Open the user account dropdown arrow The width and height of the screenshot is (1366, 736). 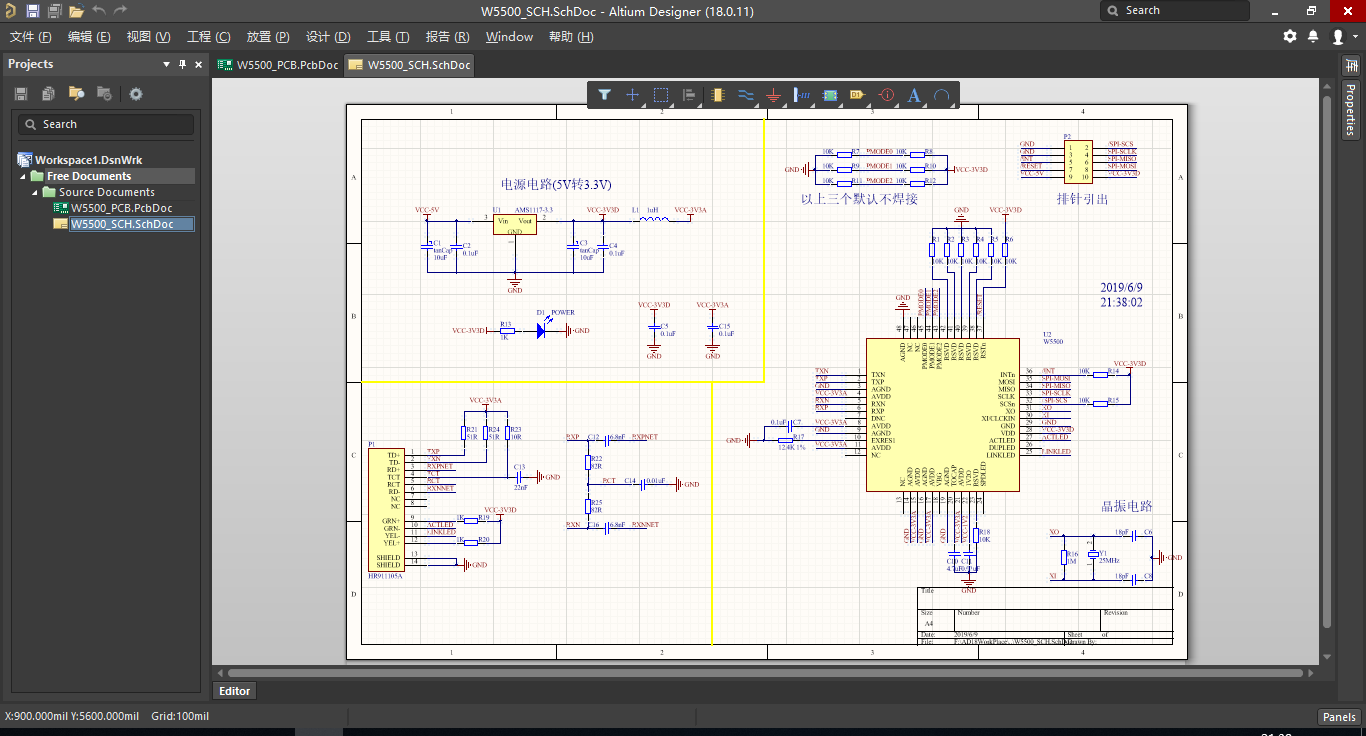point(1355,37)
